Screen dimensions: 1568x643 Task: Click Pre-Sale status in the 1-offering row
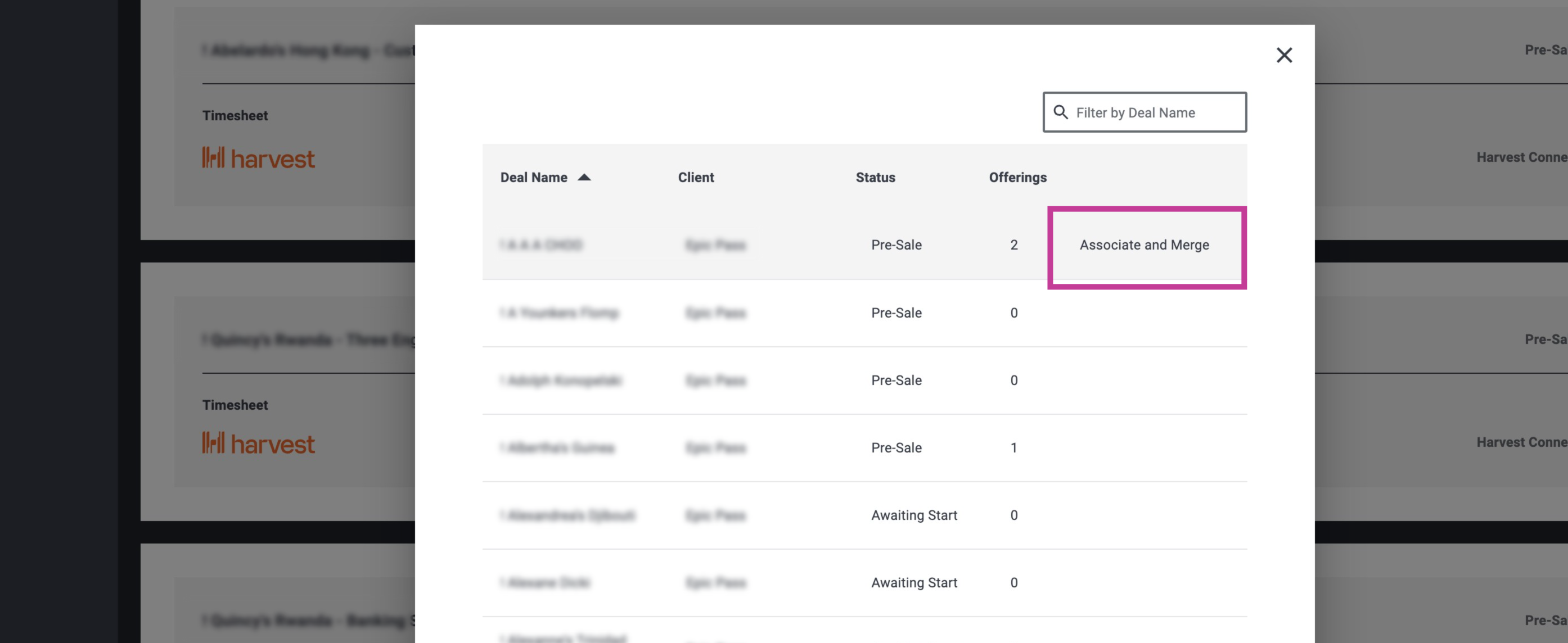[x=896, y=448]
